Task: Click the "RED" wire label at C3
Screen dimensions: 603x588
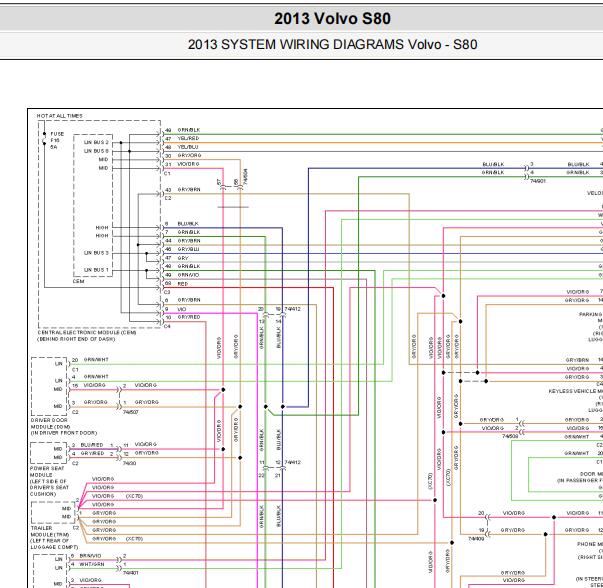Action: point(183,284)
